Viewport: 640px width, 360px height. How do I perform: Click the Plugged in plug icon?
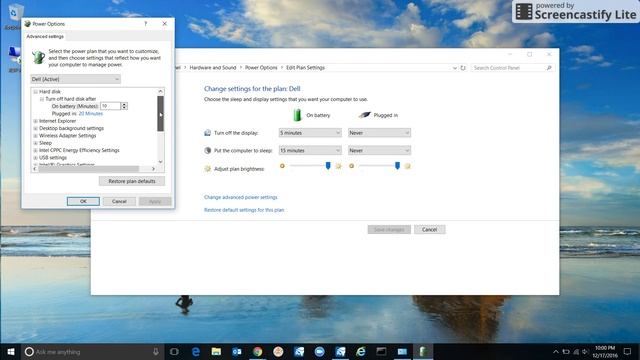[x=364, y=115]
